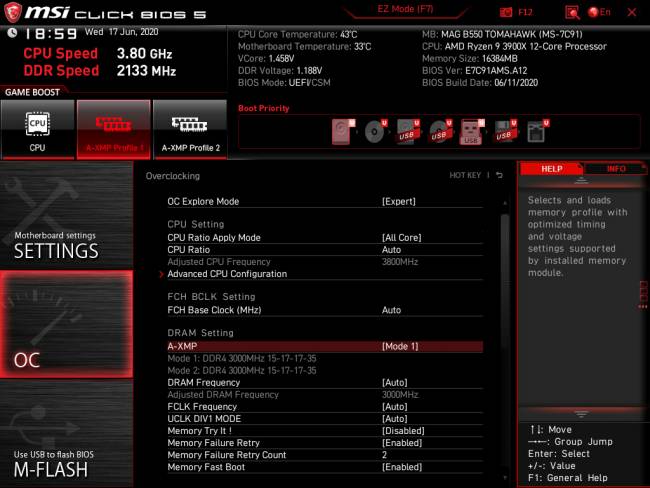Select the network boot device icon

pos(535,131)
